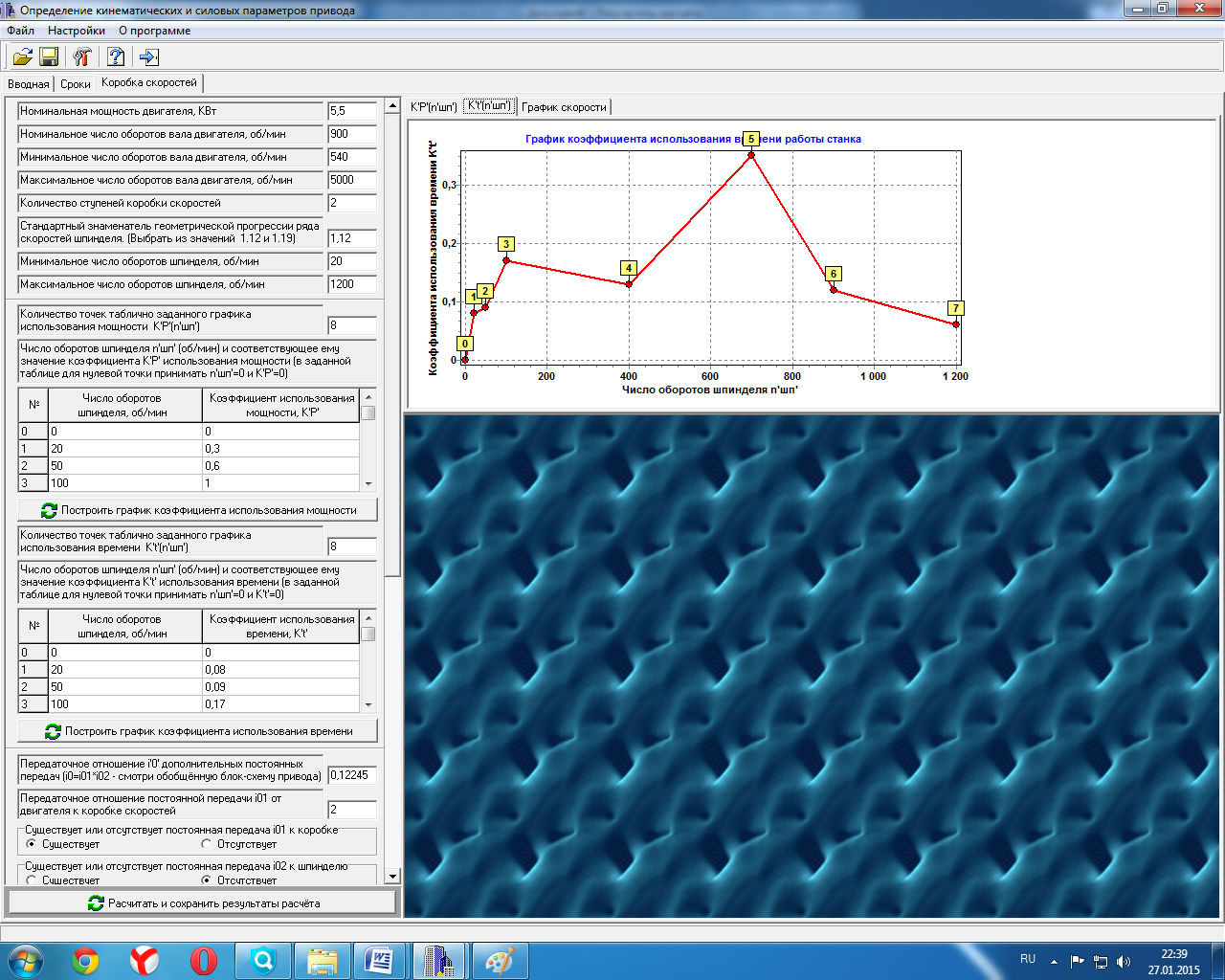Select 'Существует' for the i02 spindle transmission
This screenshot has width=1225, height=980.
tap(32, 880)
